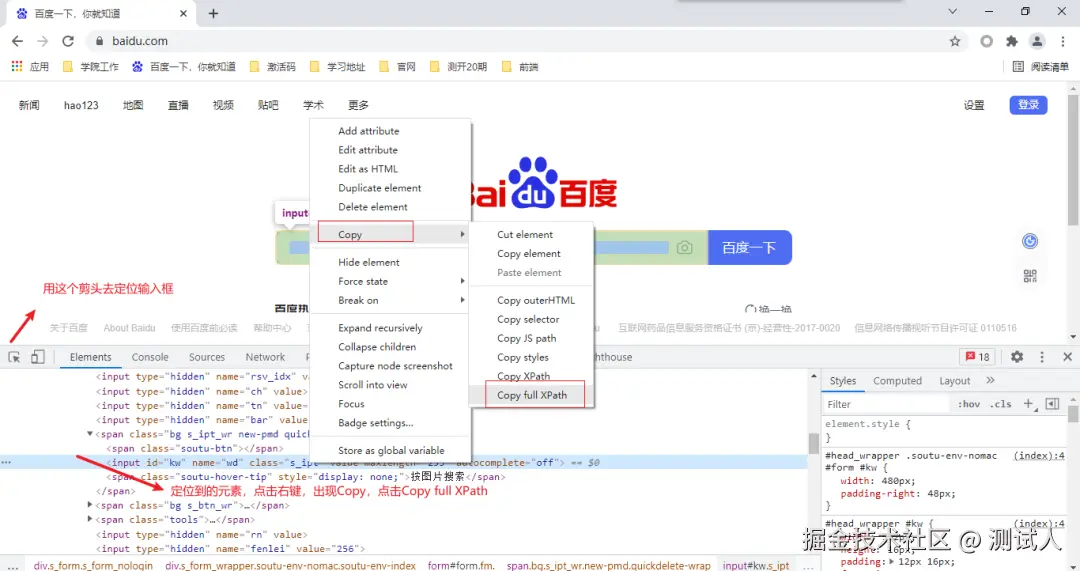Click the round blue assistant icon
Screen dimensions: 1080x571
pyautogui.click(x=1030, y=241)
